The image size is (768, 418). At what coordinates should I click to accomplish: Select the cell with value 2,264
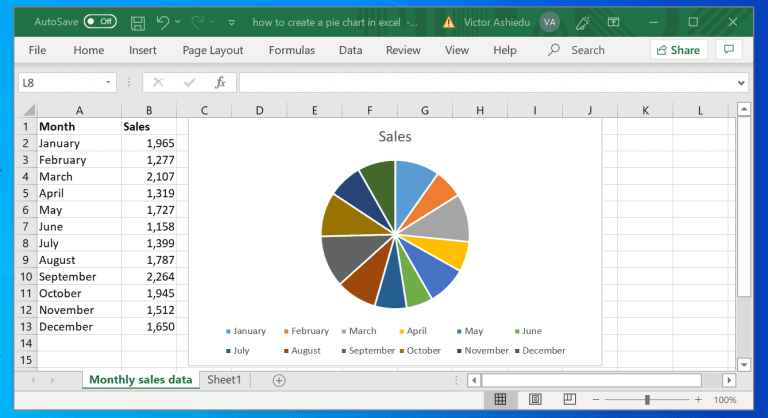149,276
